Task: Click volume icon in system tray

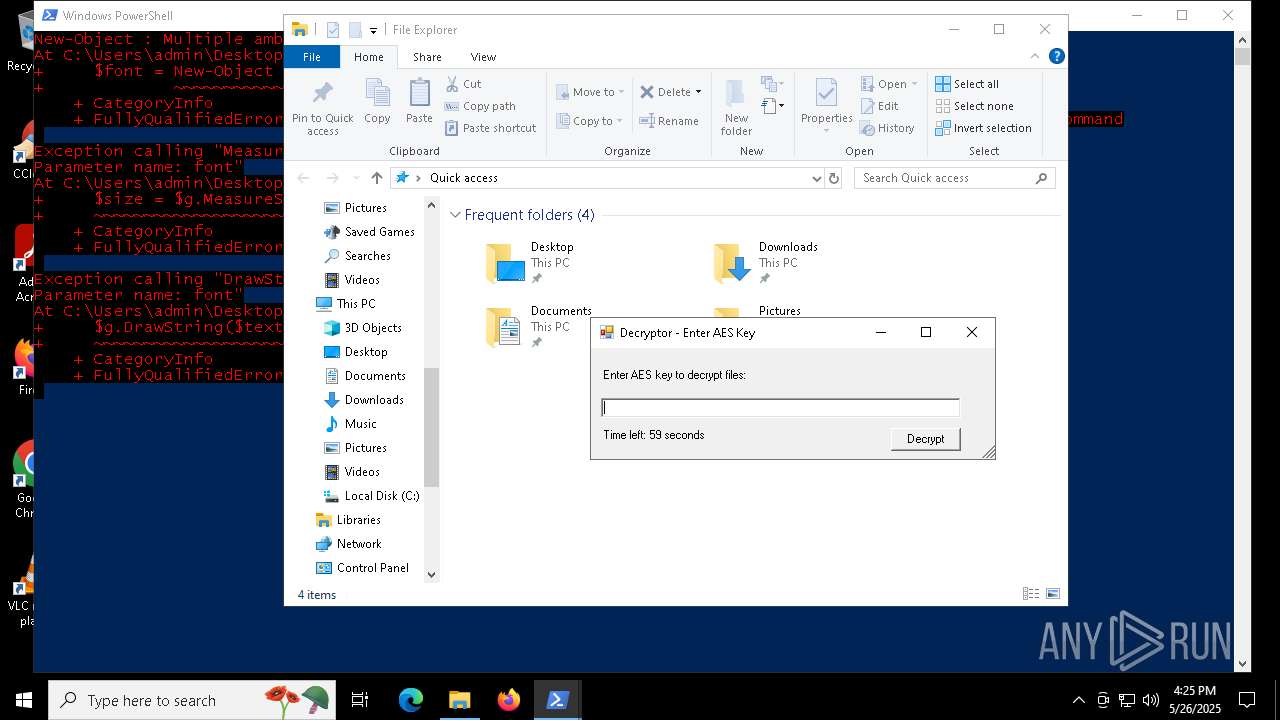Action: [1151, 700]
